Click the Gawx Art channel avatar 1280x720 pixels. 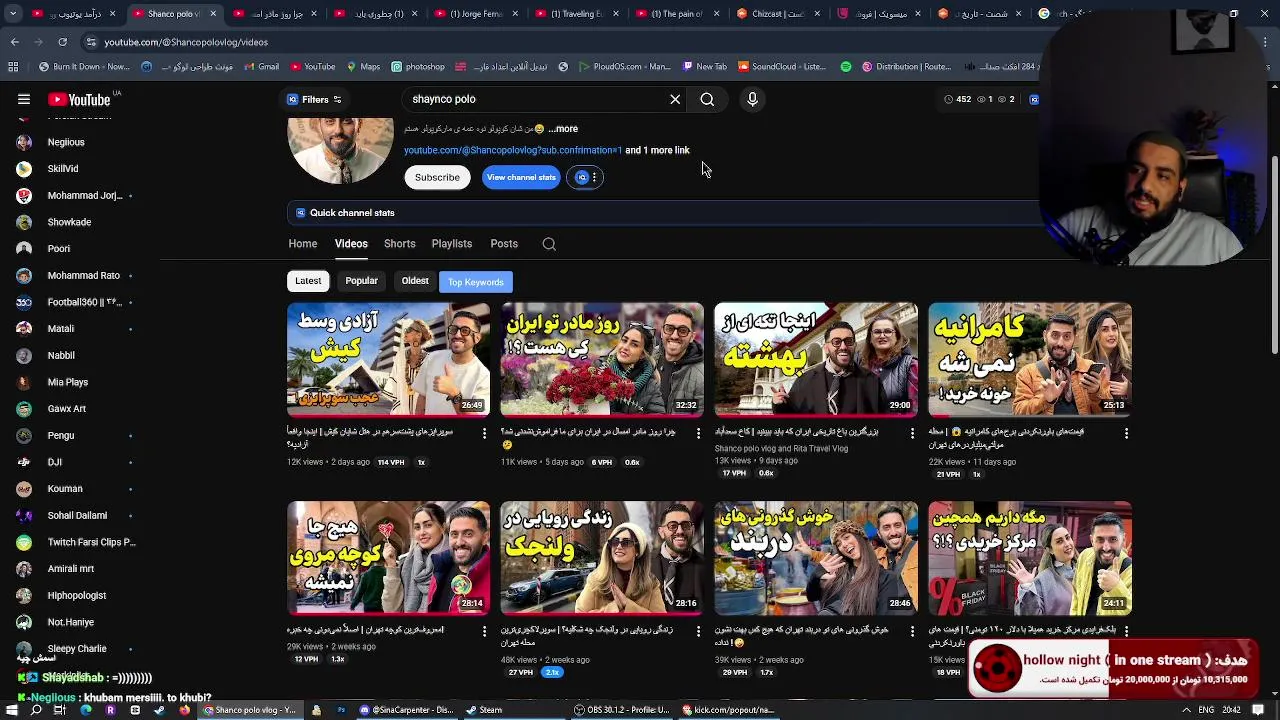24,409
